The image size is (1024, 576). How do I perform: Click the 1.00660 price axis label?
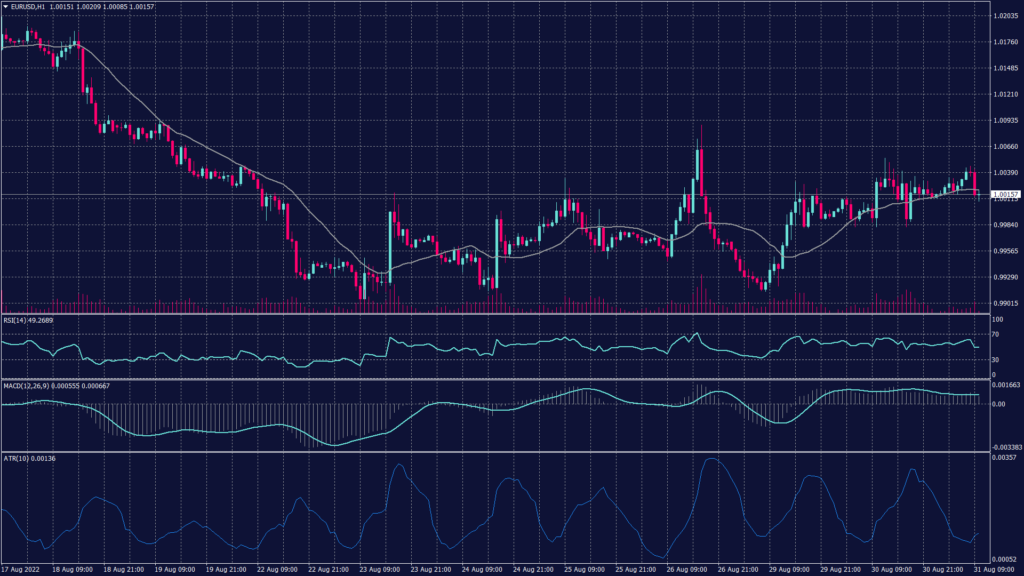pyautogui.click(x=1004, y=146)
